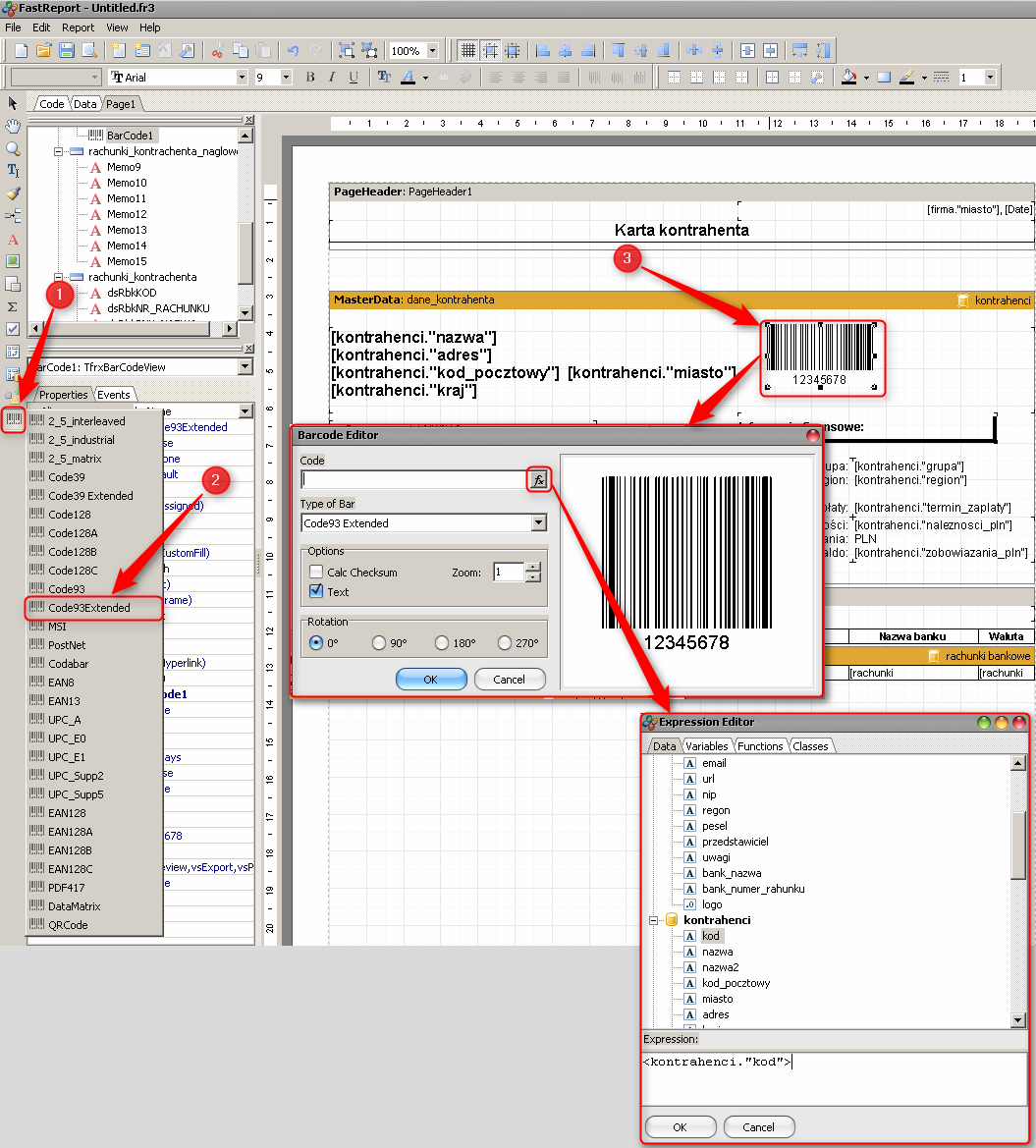Select the Hand tool in left toolbar

click(13, 126)
